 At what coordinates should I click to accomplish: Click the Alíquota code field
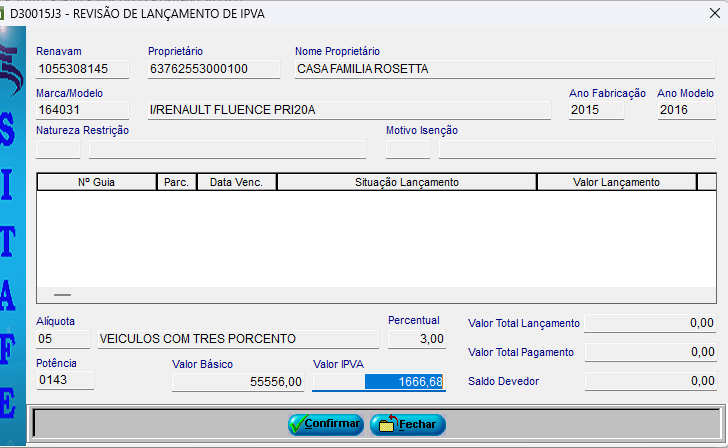(64, 339)
